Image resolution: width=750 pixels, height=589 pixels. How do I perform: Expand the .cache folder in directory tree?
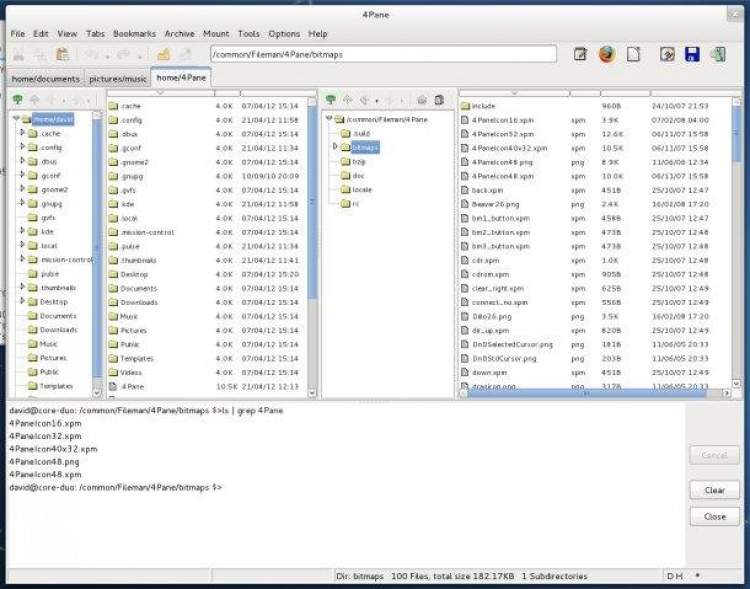[x=22, y=133]
